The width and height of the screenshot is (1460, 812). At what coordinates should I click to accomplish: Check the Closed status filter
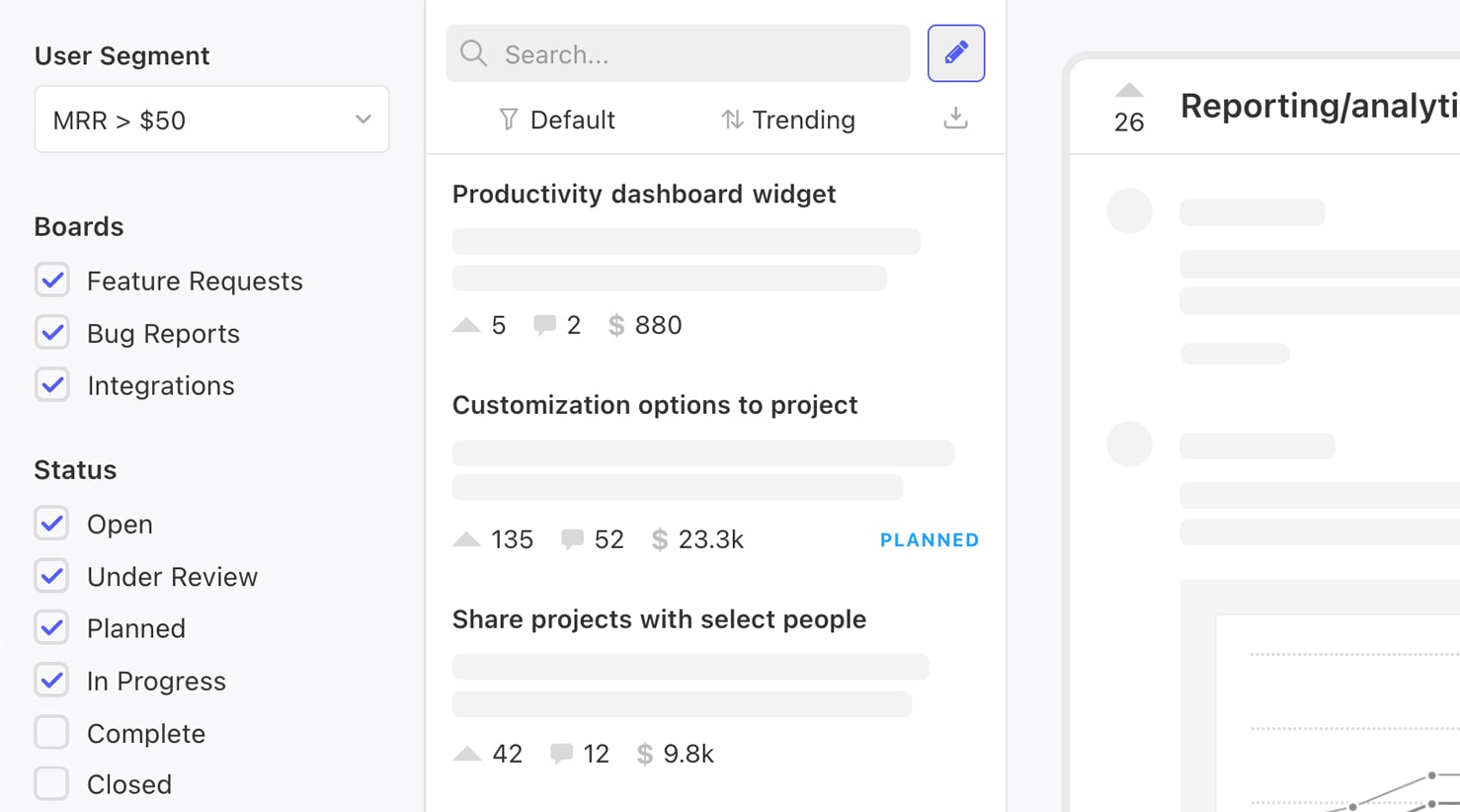[x=51, y=783]
